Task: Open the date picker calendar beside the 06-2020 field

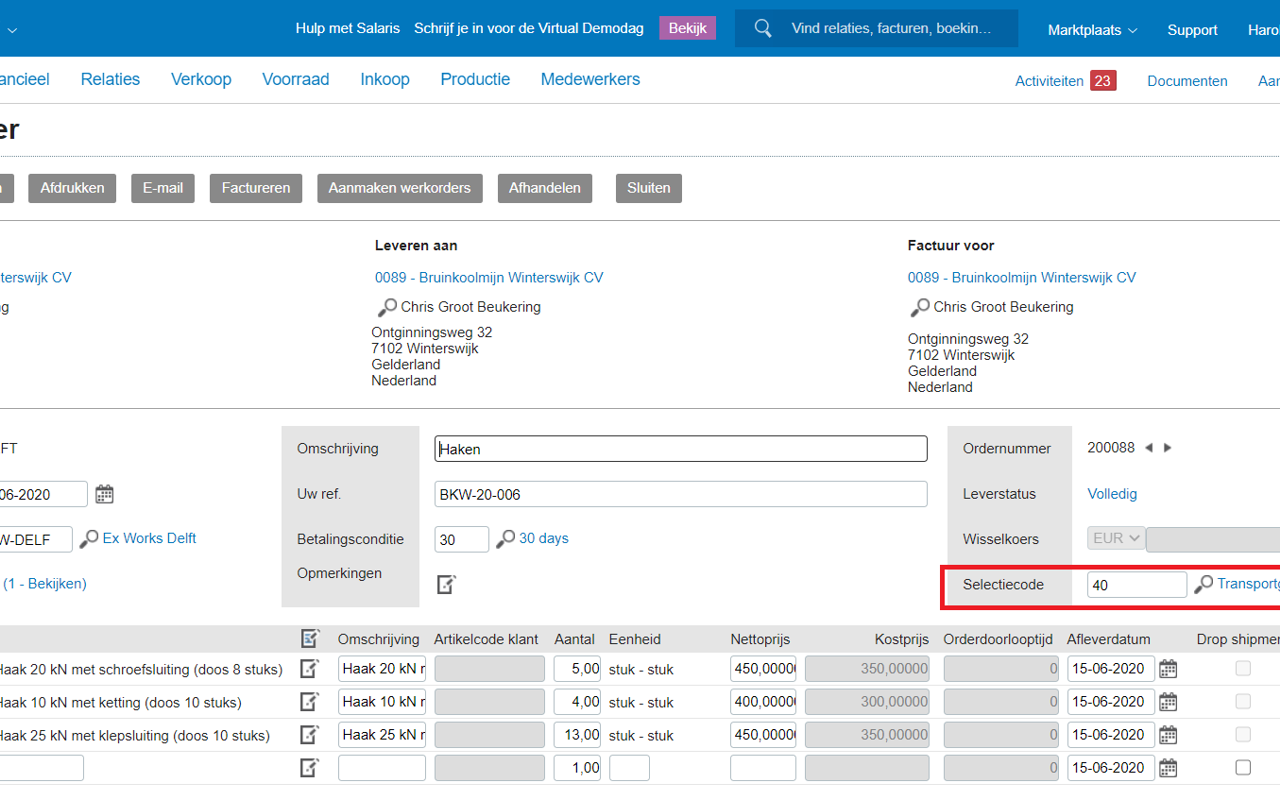Action: pyautogui.click(x=104, y=494)
